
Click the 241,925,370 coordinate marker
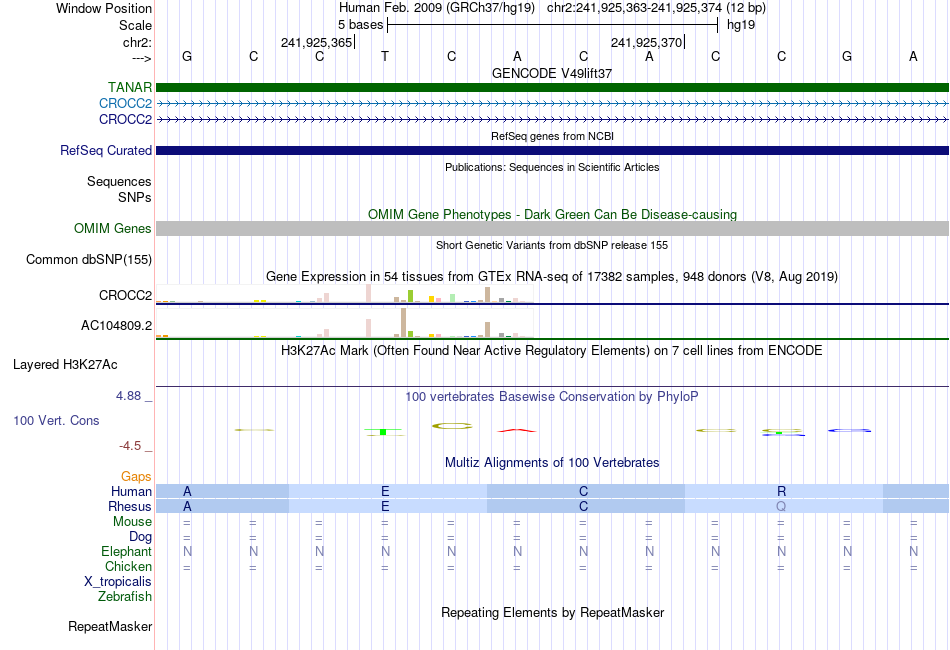(x=646, y=42)
